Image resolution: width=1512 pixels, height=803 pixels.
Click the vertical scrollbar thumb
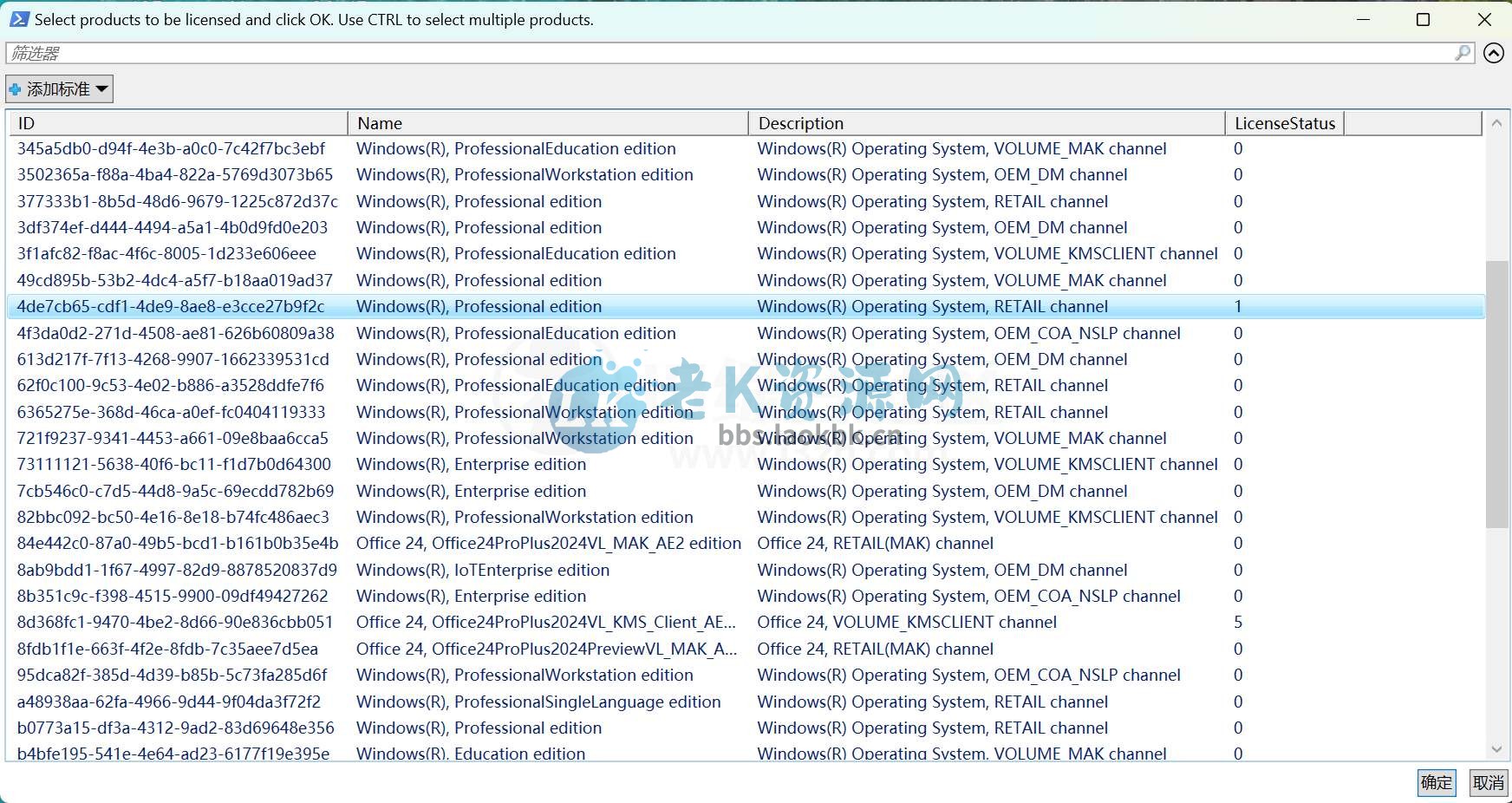tap(1496, 394)
